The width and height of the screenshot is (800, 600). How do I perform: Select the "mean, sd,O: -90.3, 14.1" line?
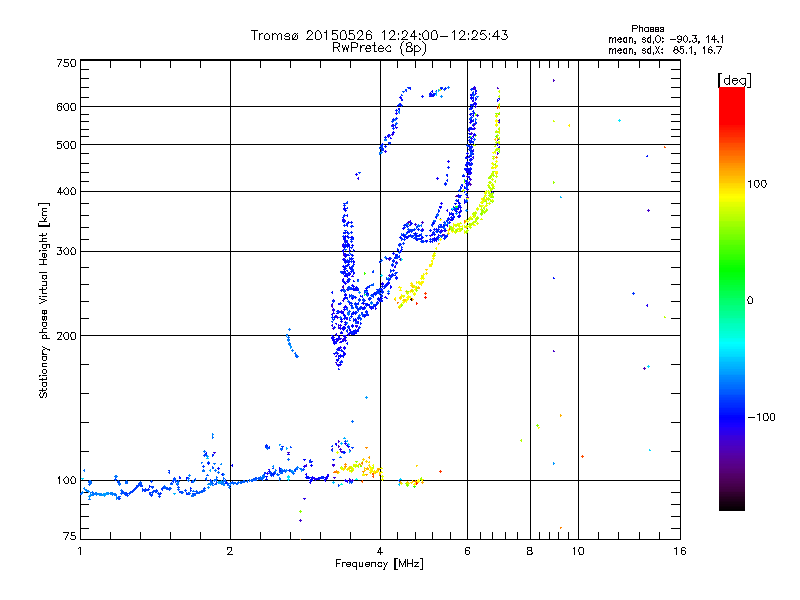(x=666, y=39)
